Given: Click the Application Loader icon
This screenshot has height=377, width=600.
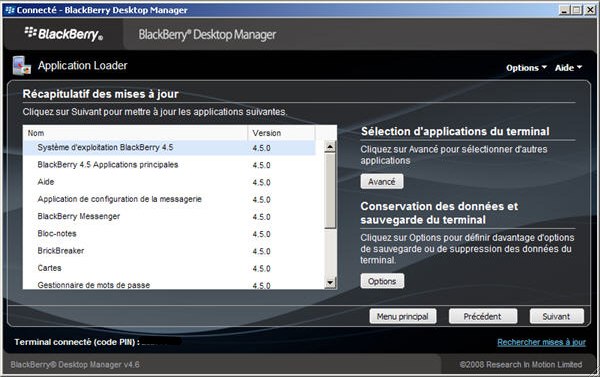Looking at the screenshot, I should tap(21, 65).
